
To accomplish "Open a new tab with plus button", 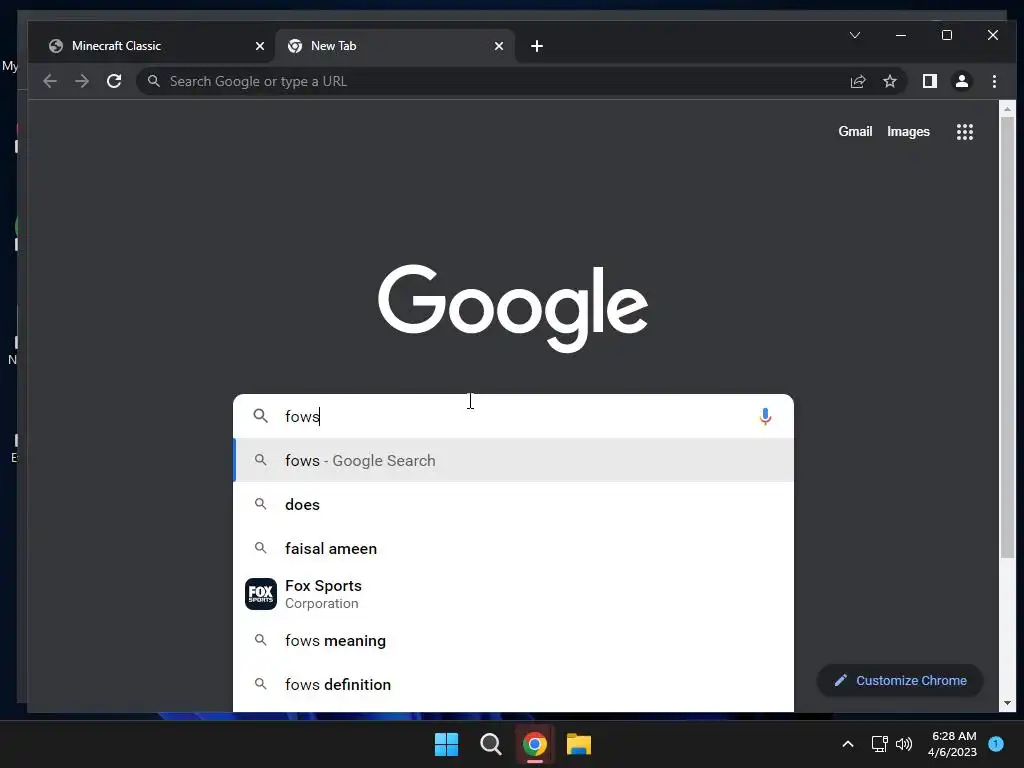I will click(536, 46).
